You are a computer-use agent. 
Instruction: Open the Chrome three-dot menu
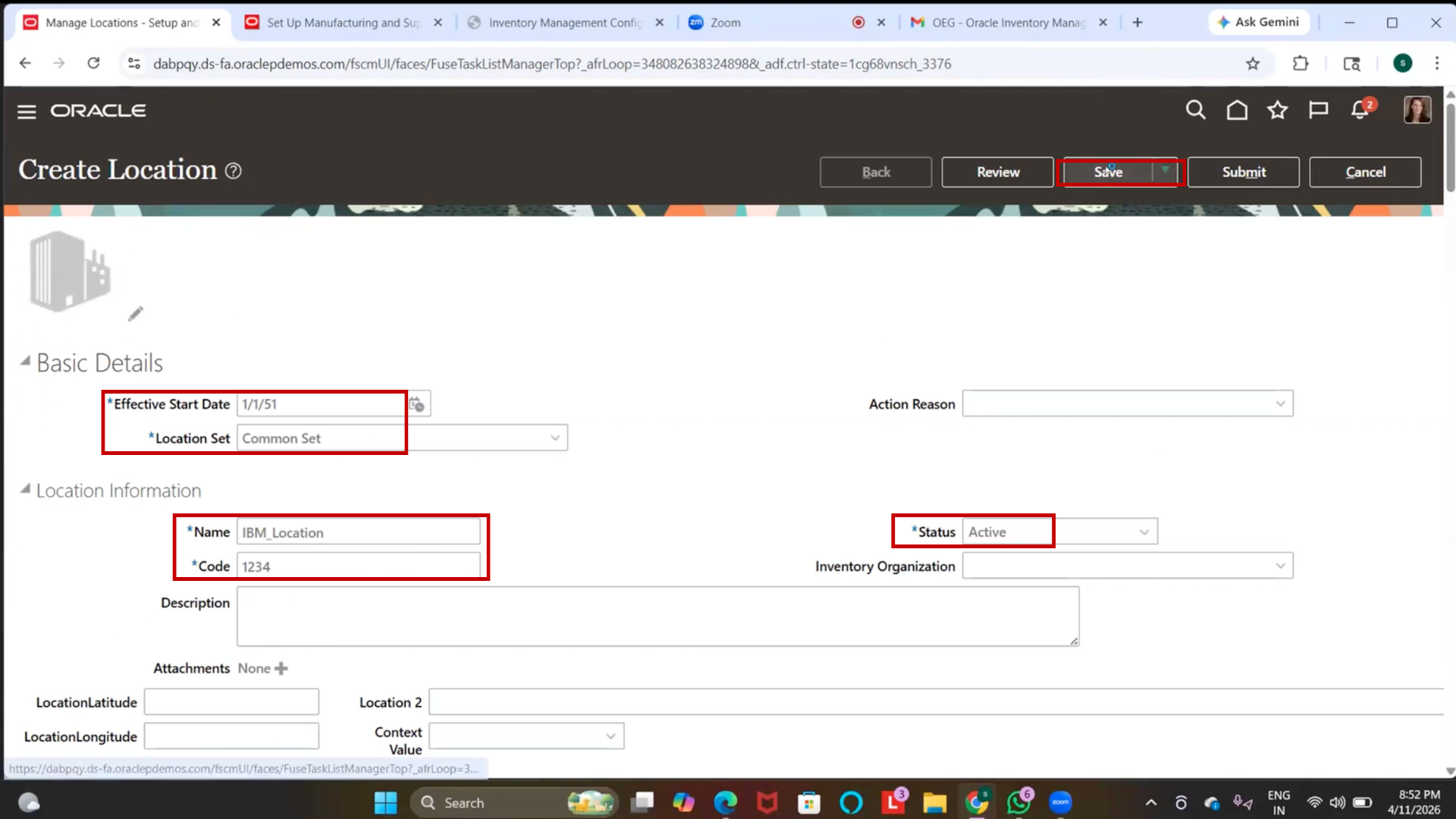click(x=1436, y=64)
